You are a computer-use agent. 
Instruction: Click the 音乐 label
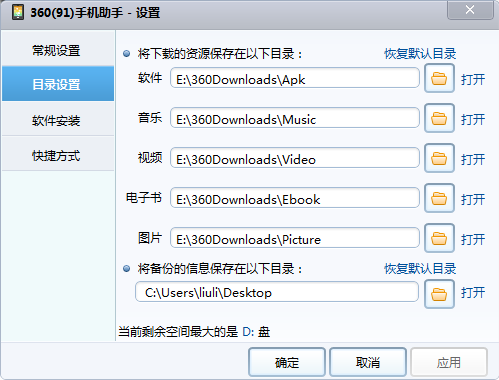[150, 118]
